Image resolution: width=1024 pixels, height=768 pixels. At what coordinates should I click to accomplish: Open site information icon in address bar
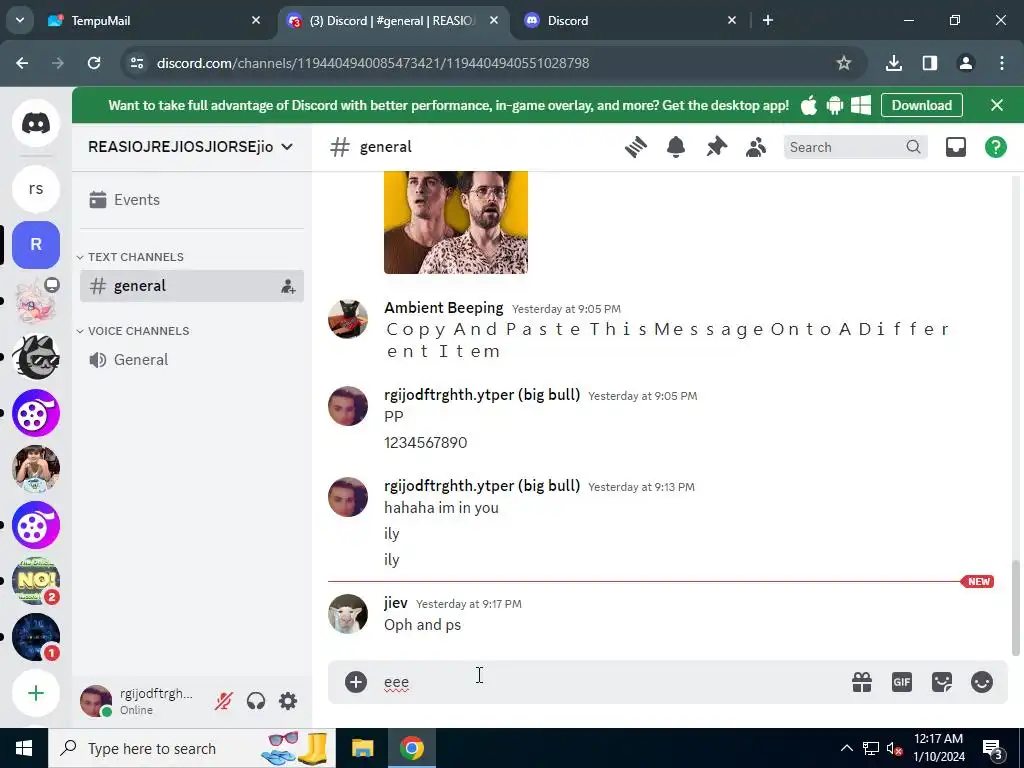pyautogui.click(x=137, y=63)
